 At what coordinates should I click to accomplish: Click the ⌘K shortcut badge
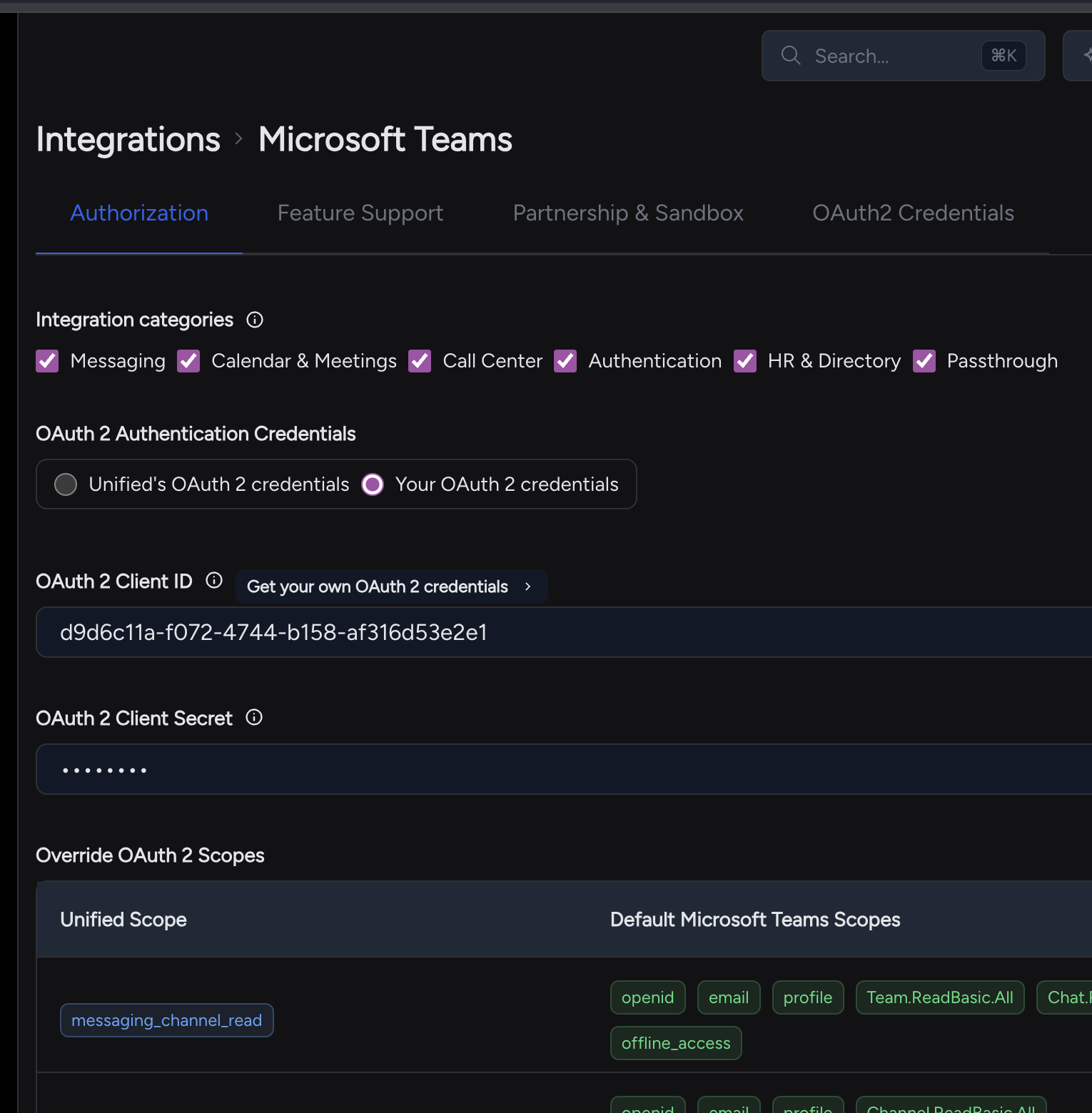(x=1003, y=56)
